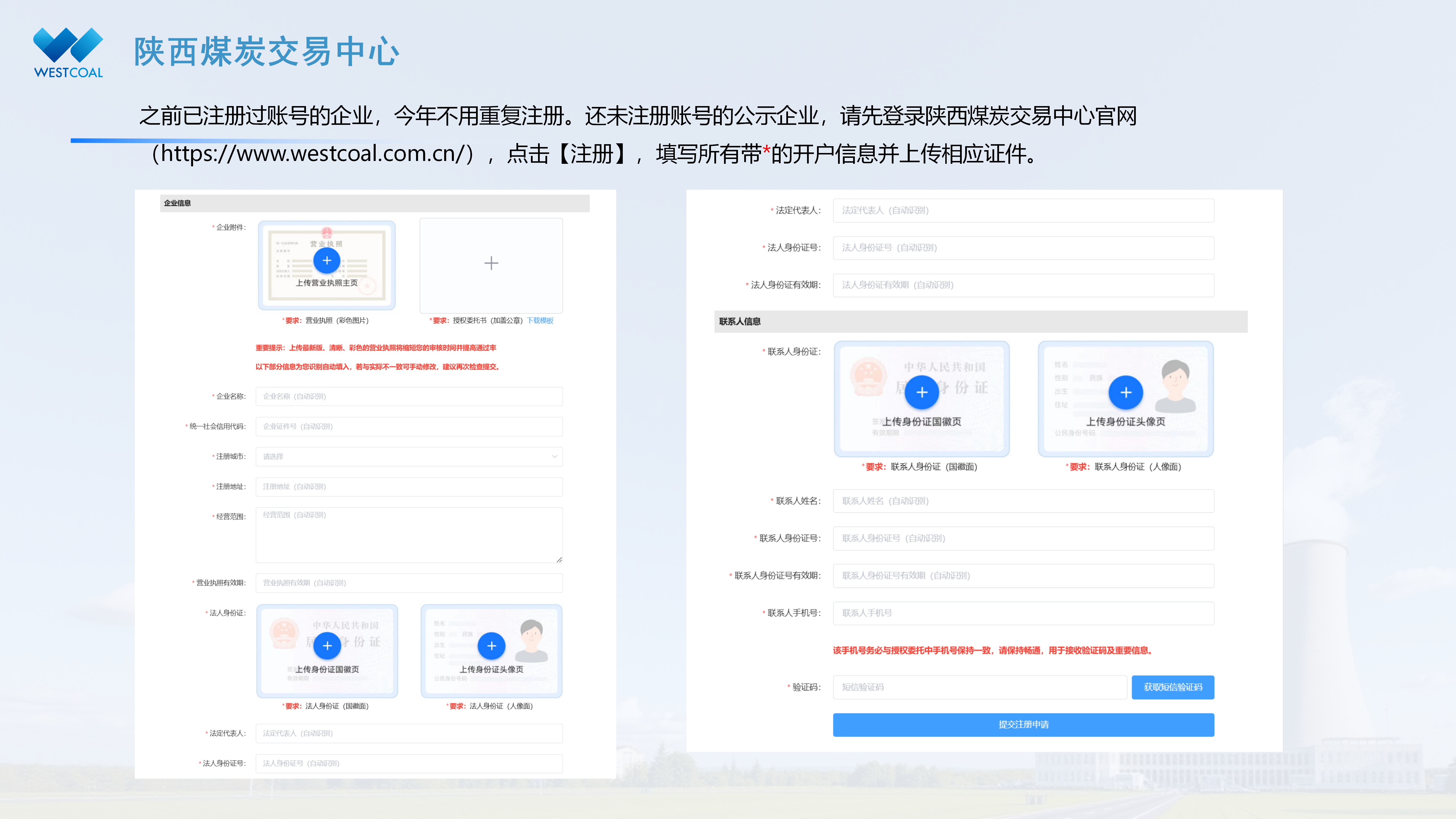1456x819 pixels.
Task: Upload legal person ID portrait page
Action: tap(491, 646)
